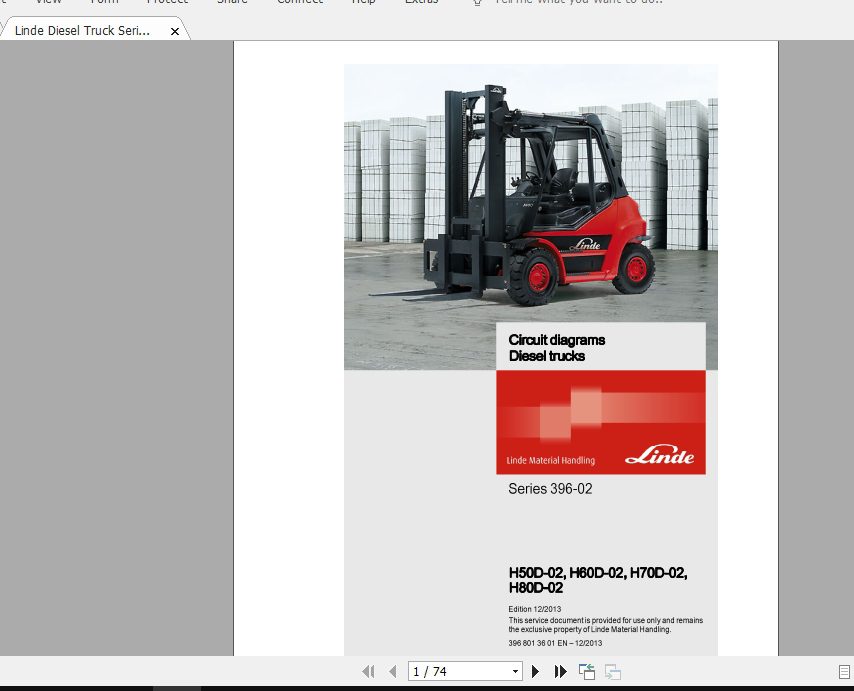Click 'This service document is provided' paragraph
854x691 pixels.
click(x=606, y=625)
